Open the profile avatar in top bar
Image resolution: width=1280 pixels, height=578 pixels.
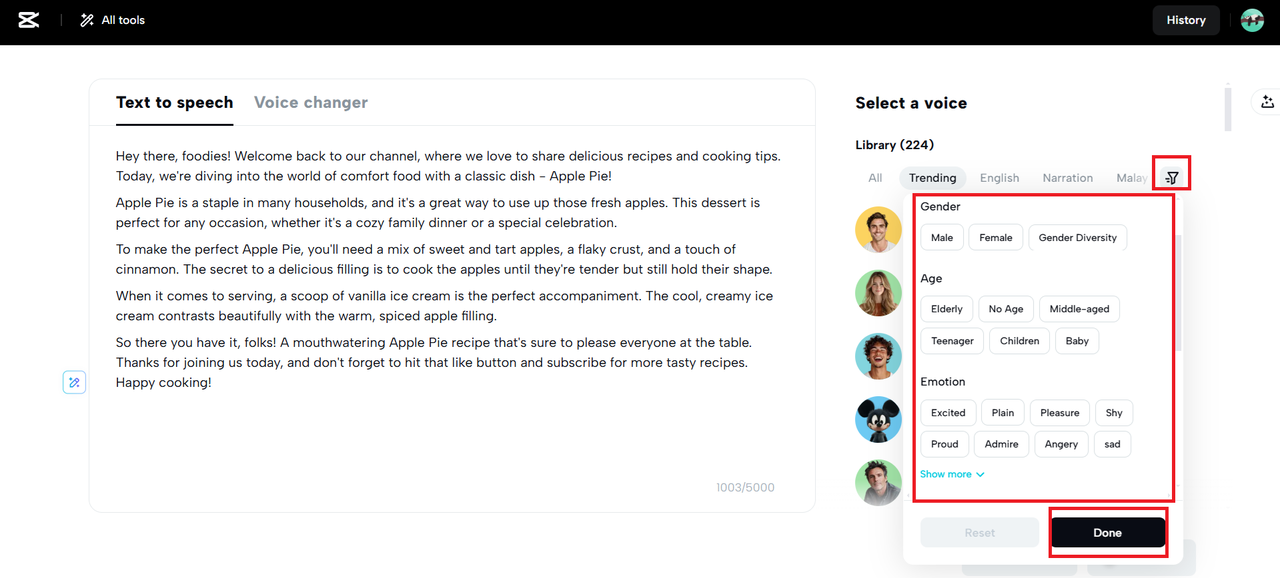coord(1252,20)
